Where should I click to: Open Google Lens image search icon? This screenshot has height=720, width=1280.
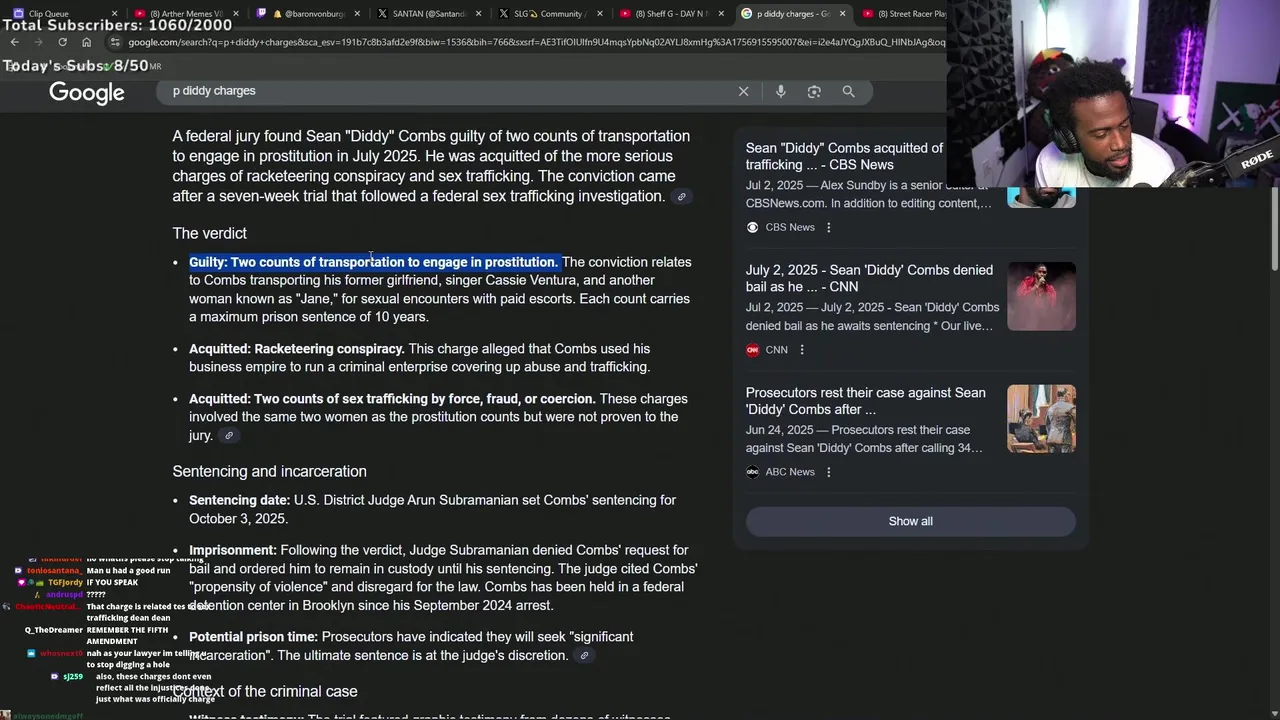pyautogui.click(x=814, y=91)
